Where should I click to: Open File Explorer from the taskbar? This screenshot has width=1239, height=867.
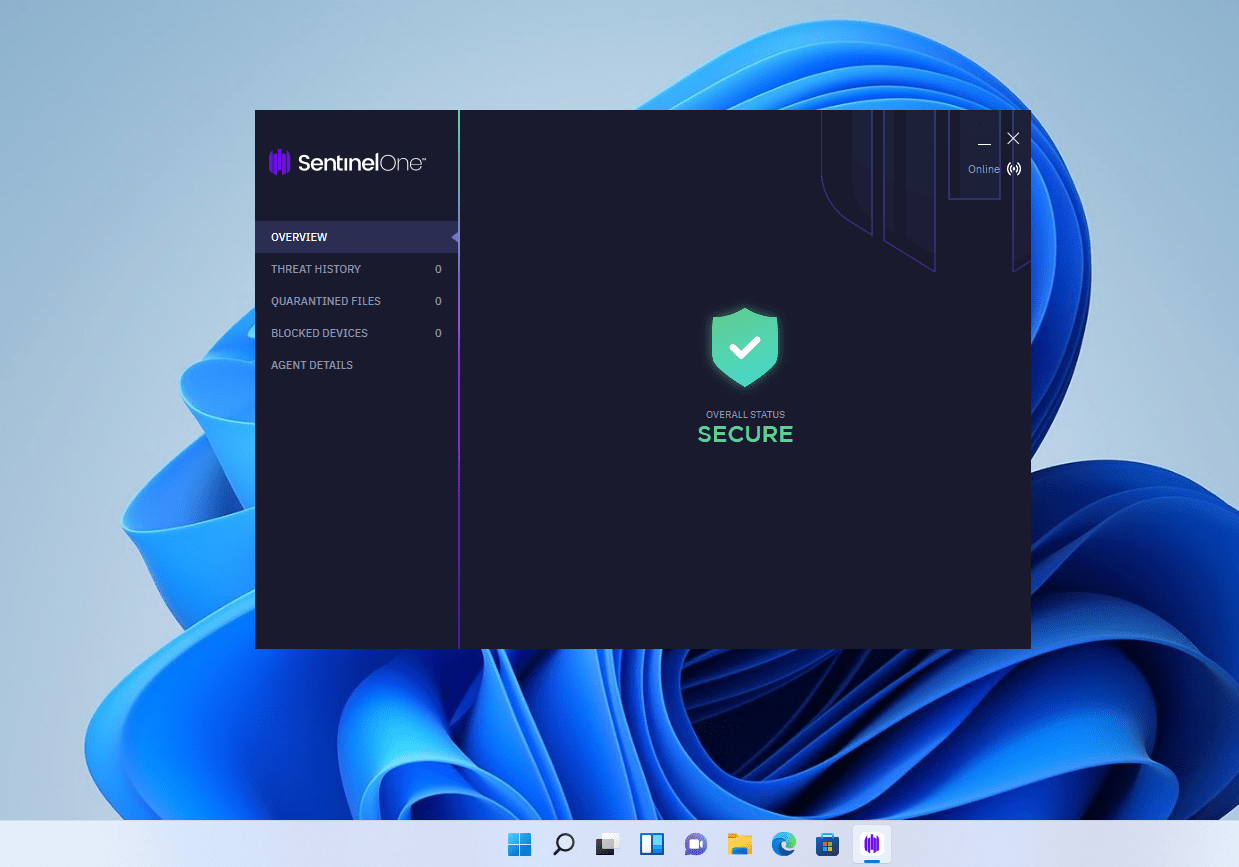(739, 844)
